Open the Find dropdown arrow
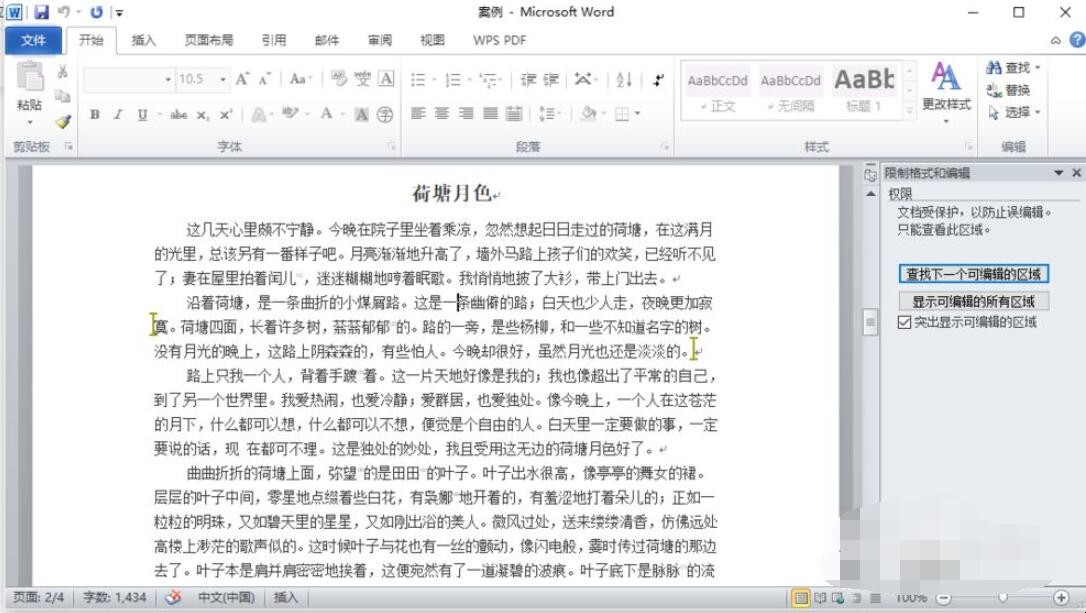Image resolution: width=1086 pixels, height=613 pixels. click(1038, 68)
